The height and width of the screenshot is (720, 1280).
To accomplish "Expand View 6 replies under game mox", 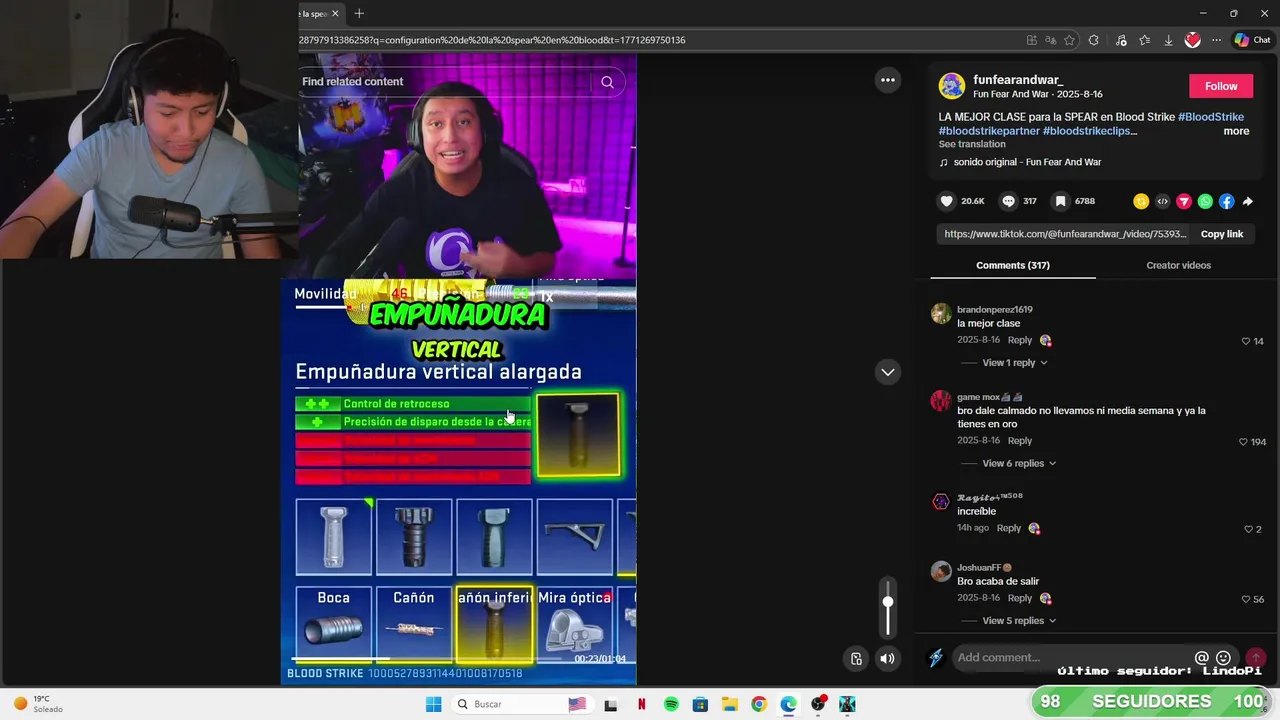I will pos(1019,463).
